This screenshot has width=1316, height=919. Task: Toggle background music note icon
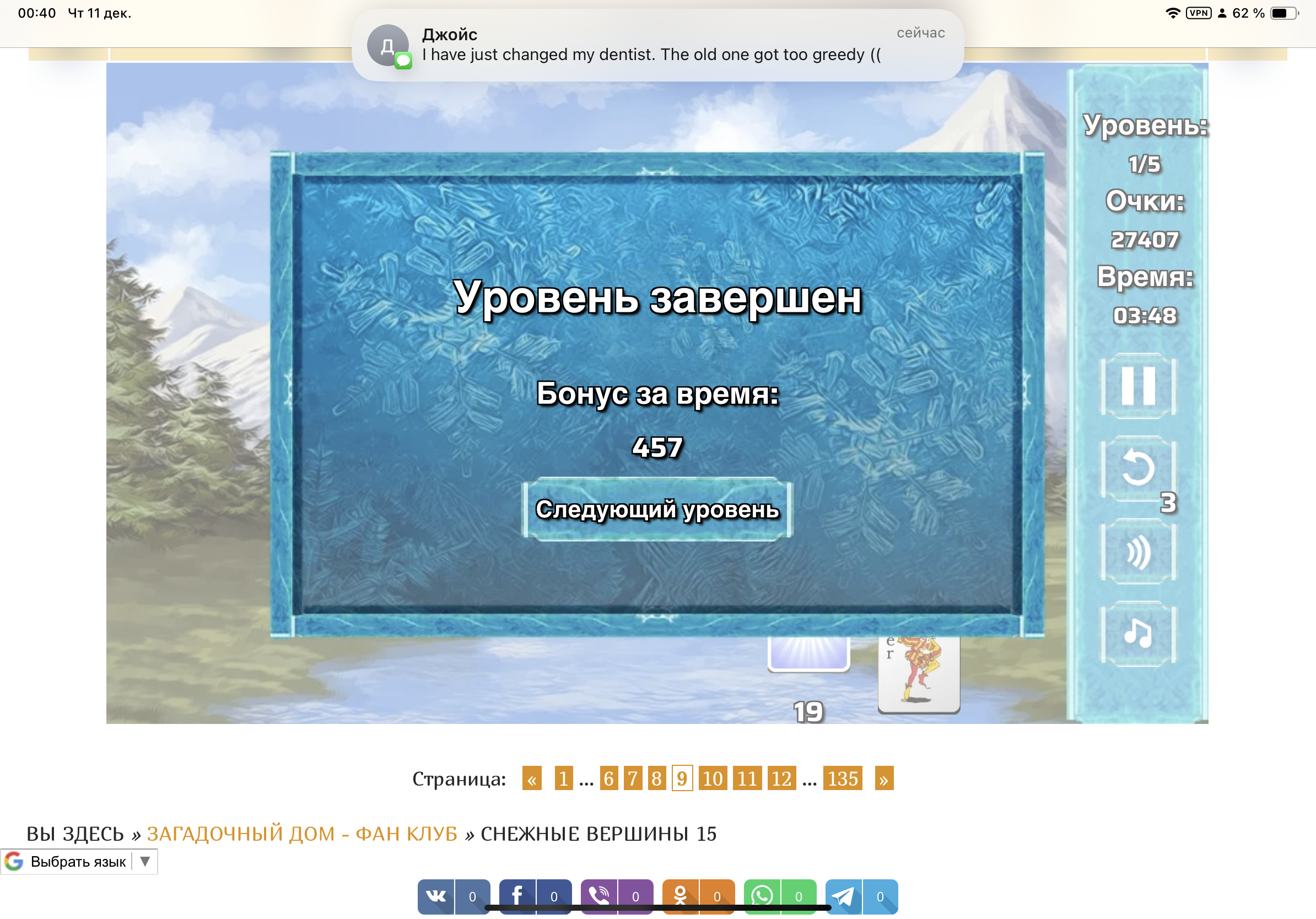point(1138,634)
